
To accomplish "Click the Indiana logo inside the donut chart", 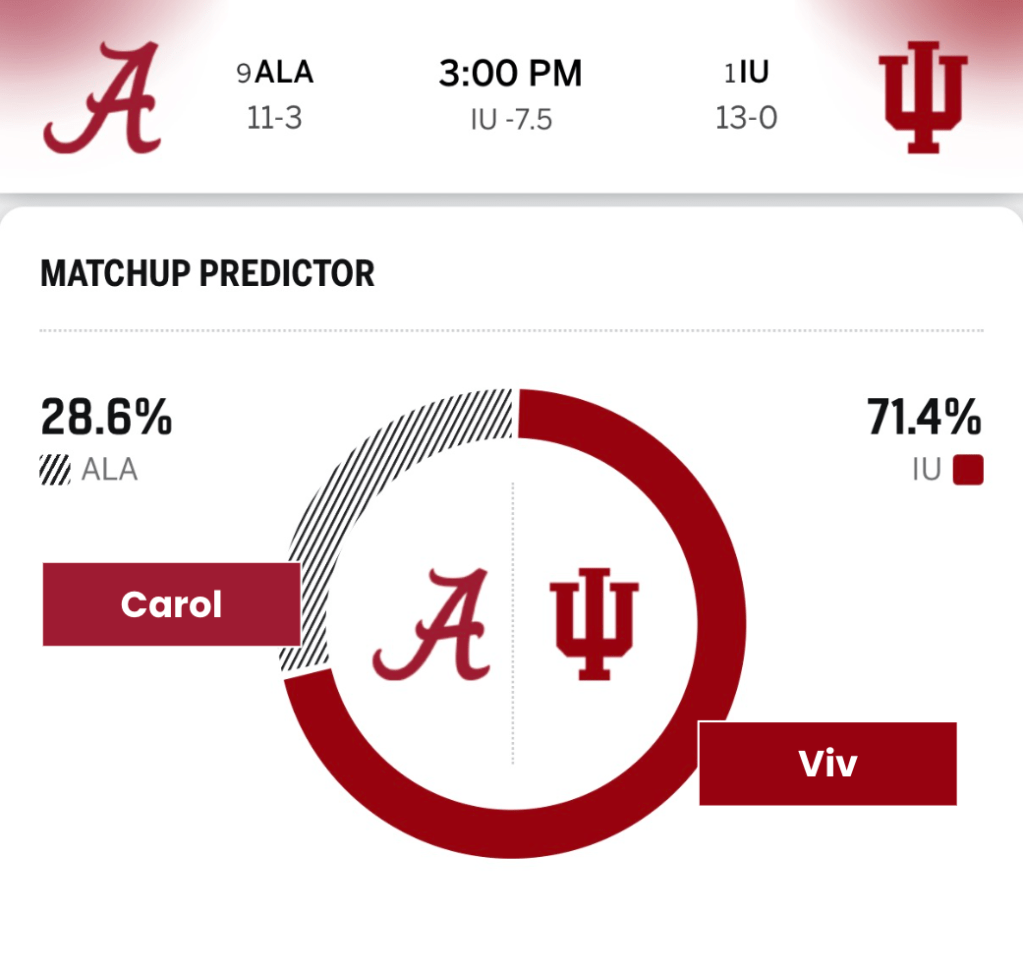I will (594, 623).
